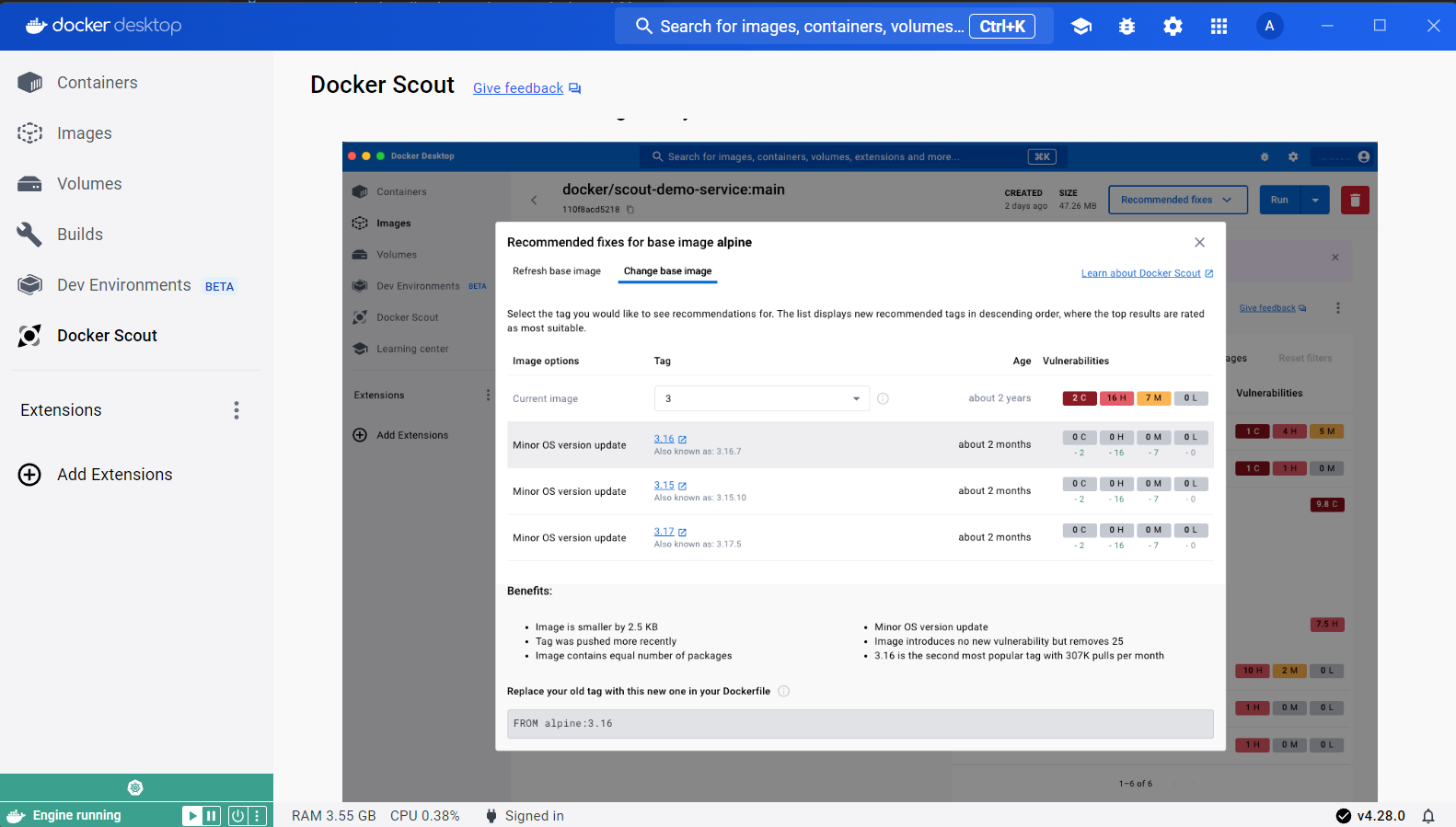Open Settings with the gear icon
Viewport: 1456px width, 827px height.
click(1173, 27)
